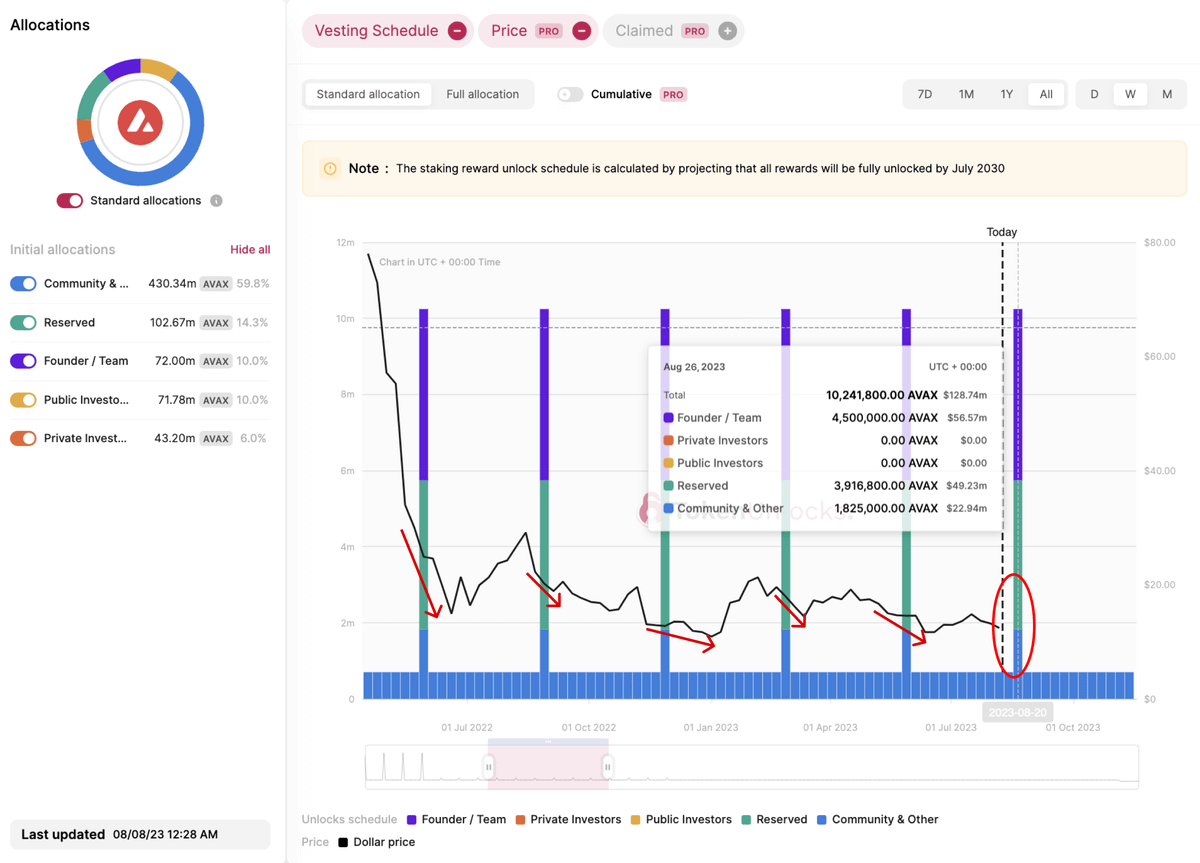Switch the range to 7D
This screenshot has width=1200, height=863.
click(925, 95)
